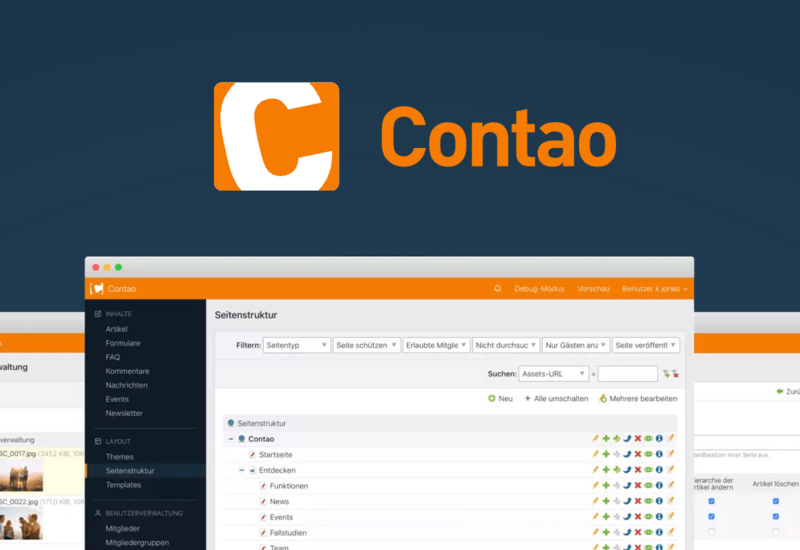800x550 pixels.
Task: Open the Benutzer k.jones user menu
Action: [655, 289]
